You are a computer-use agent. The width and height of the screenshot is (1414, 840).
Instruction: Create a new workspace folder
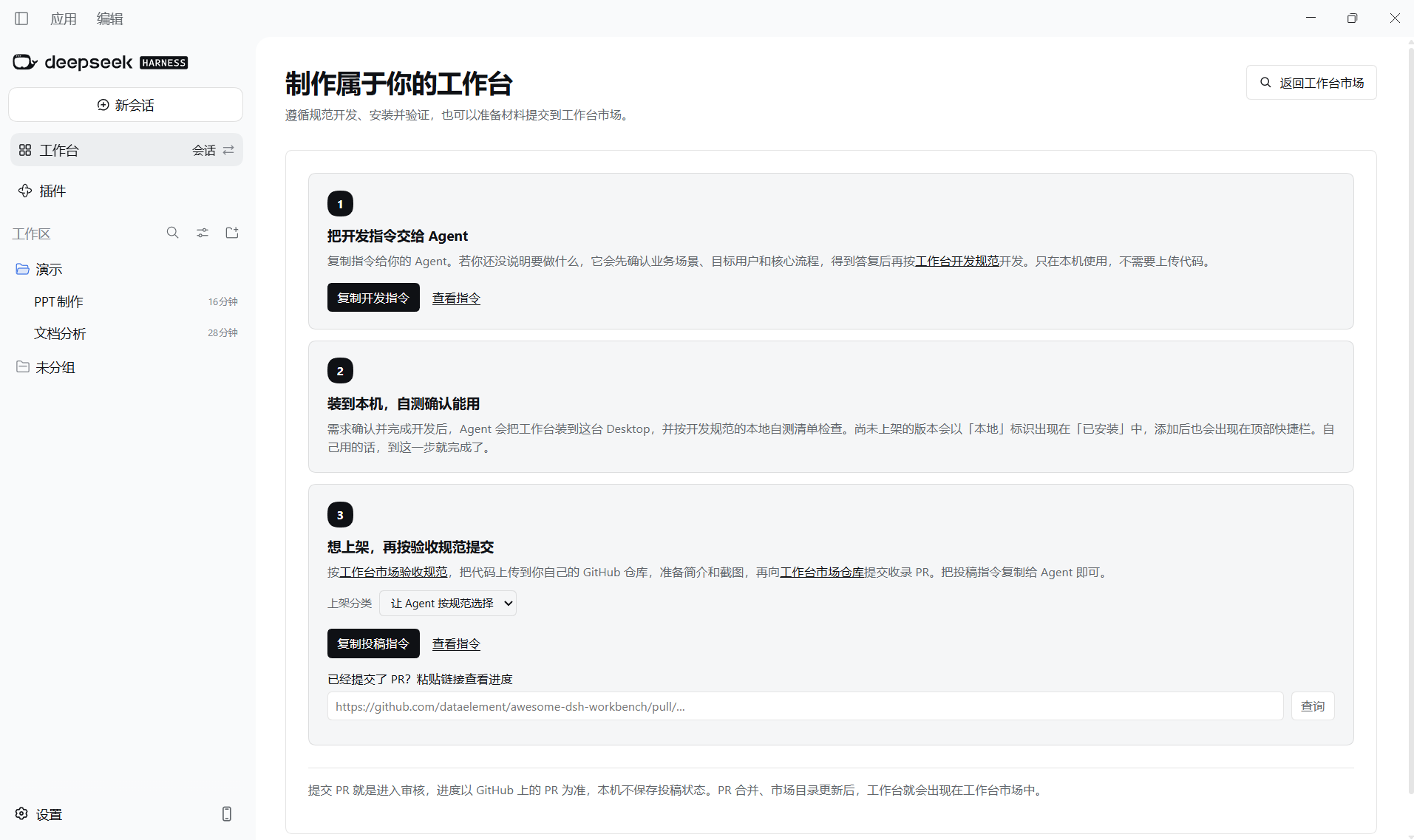coord(232,233)
